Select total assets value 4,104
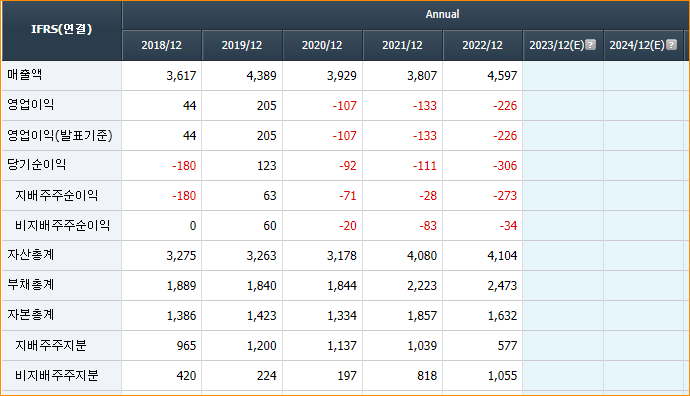The height and width of the screenshot is (396, 690). coord(502,256)
